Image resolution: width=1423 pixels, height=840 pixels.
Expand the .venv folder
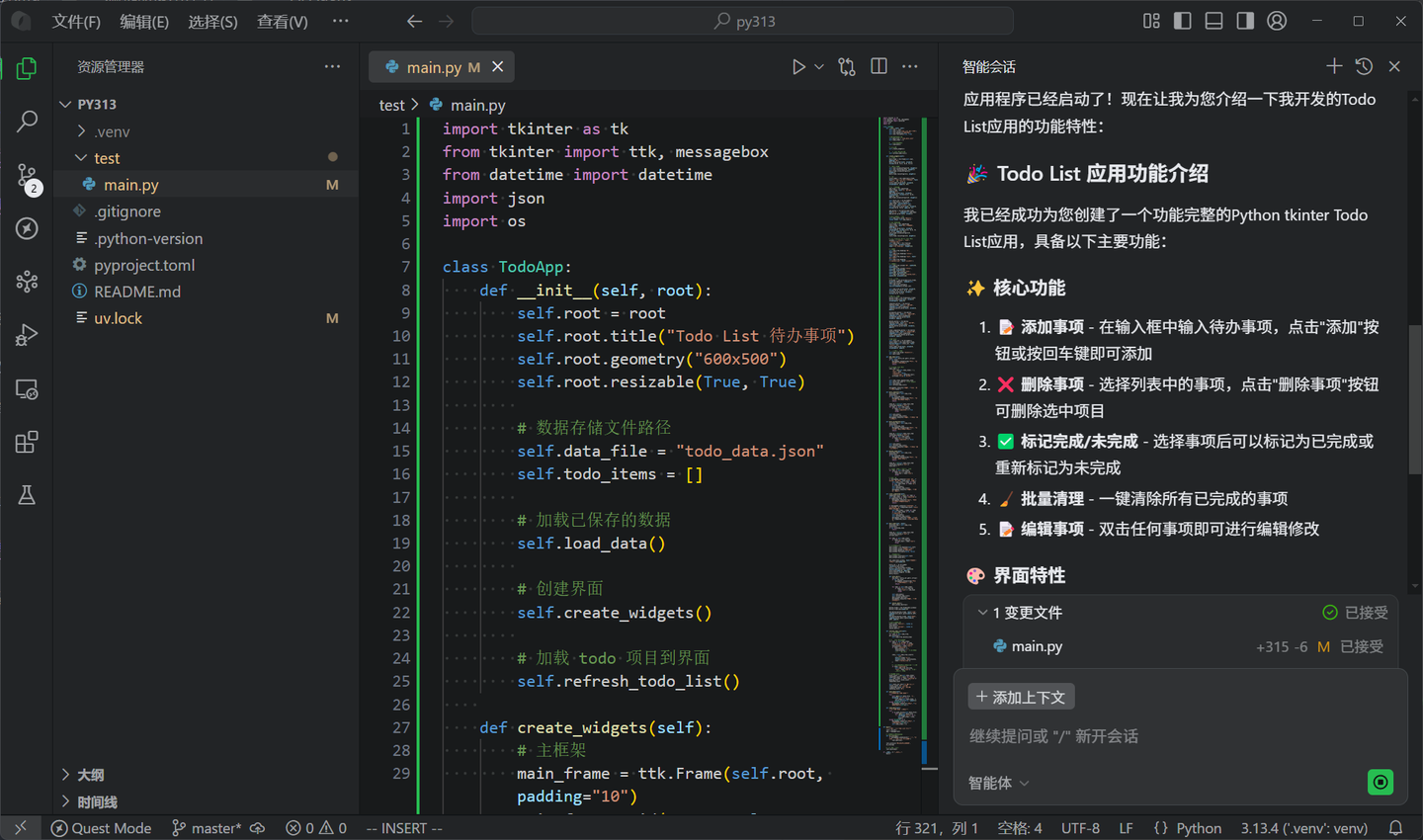tap(112, 131)
